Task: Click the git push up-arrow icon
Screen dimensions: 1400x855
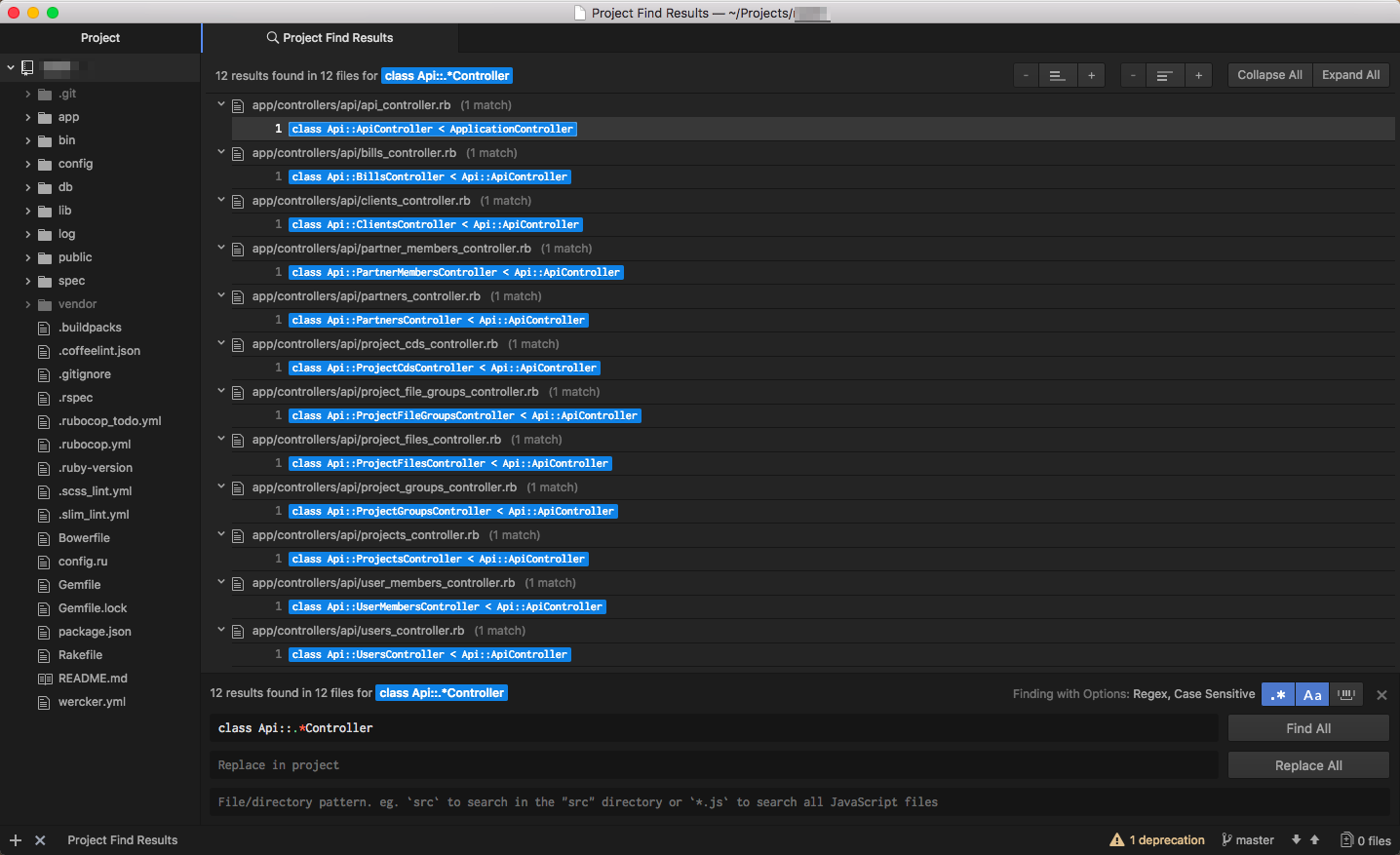Action: coord(1313,839)
